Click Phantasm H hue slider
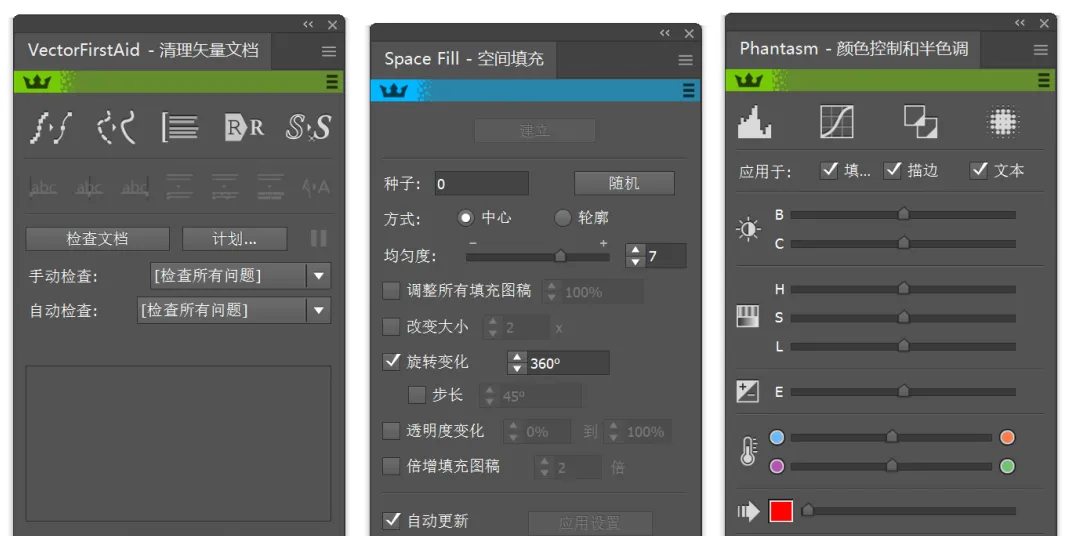 [x=903, y=289]
